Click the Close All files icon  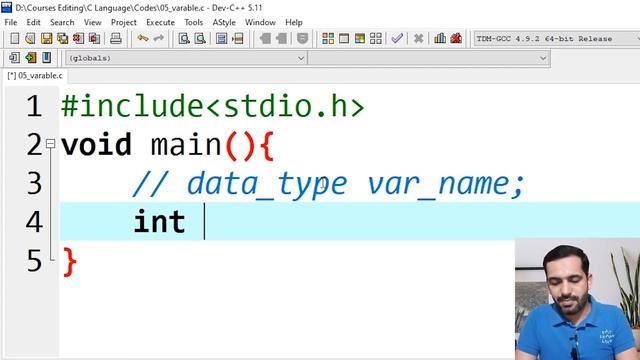[94, 39]
